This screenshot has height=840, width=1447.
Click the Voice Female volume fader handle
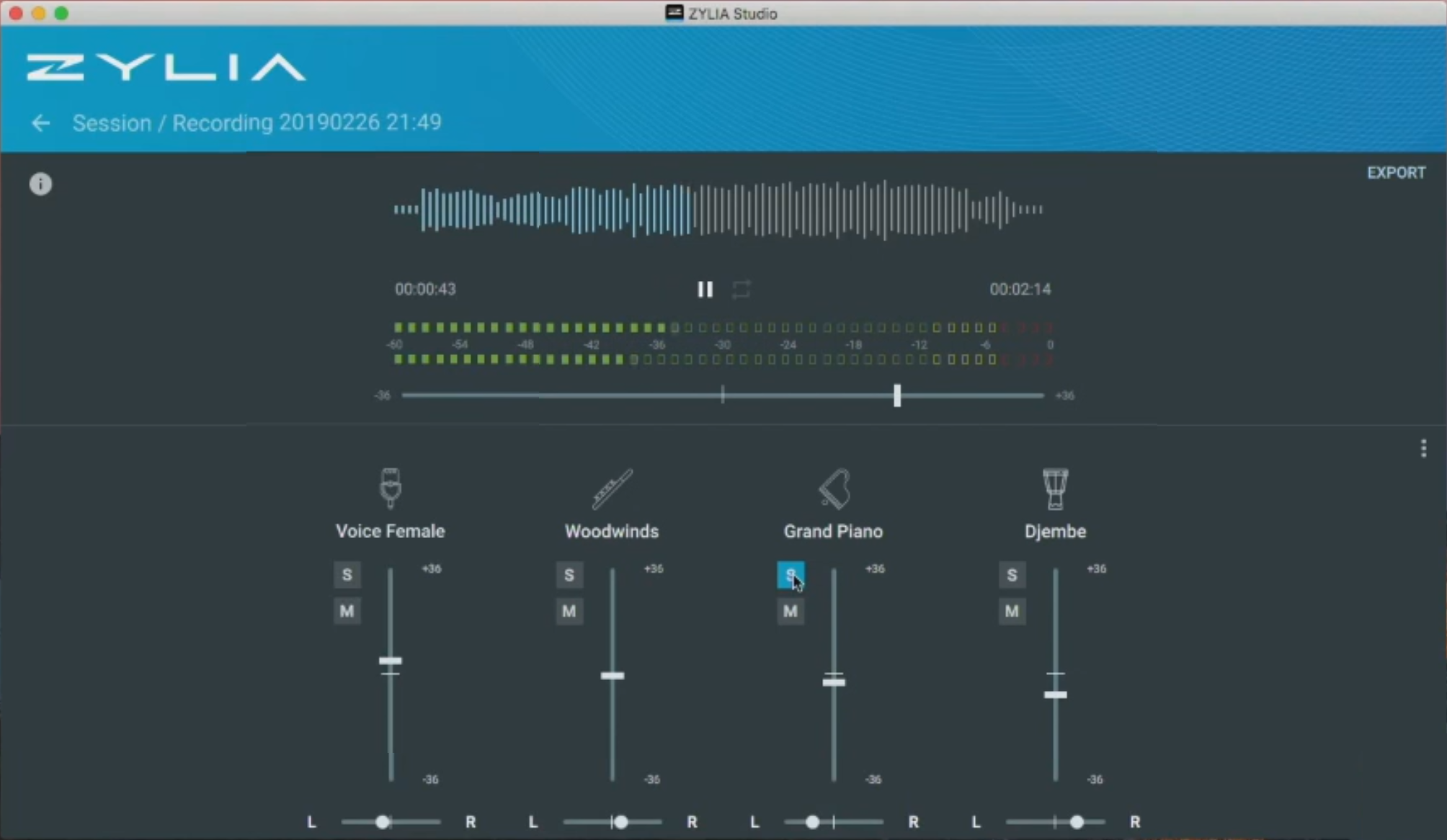[x=391, y=661]
